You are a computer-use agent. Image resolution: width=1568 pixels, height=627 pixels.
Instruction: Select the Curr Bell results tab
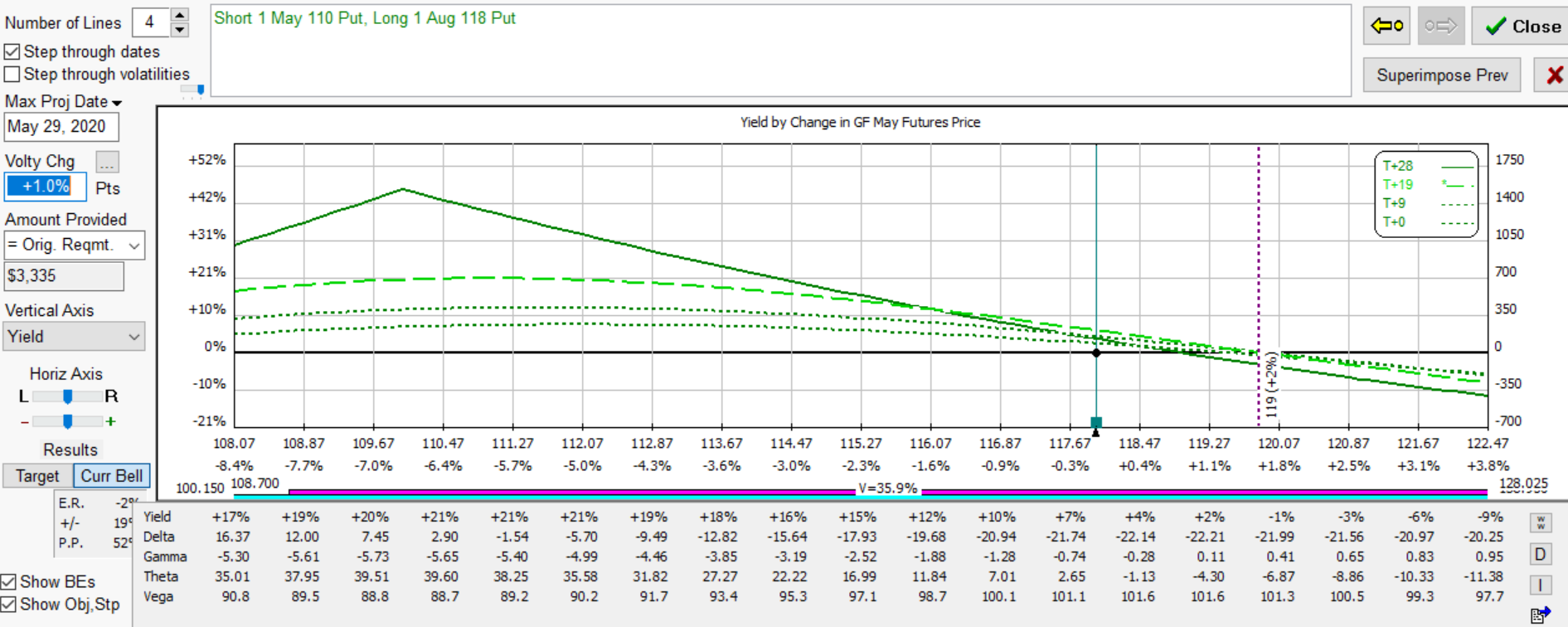(x=112, y=476)
